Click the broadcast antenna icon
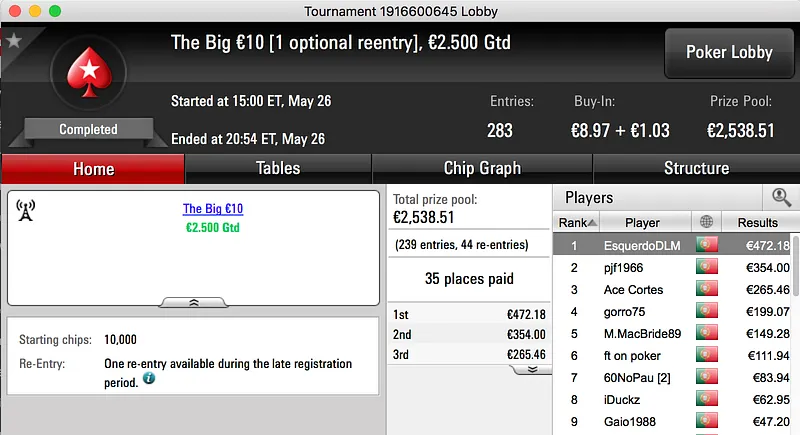This screenshot has height=435, width=800. (x=26, y=211)
